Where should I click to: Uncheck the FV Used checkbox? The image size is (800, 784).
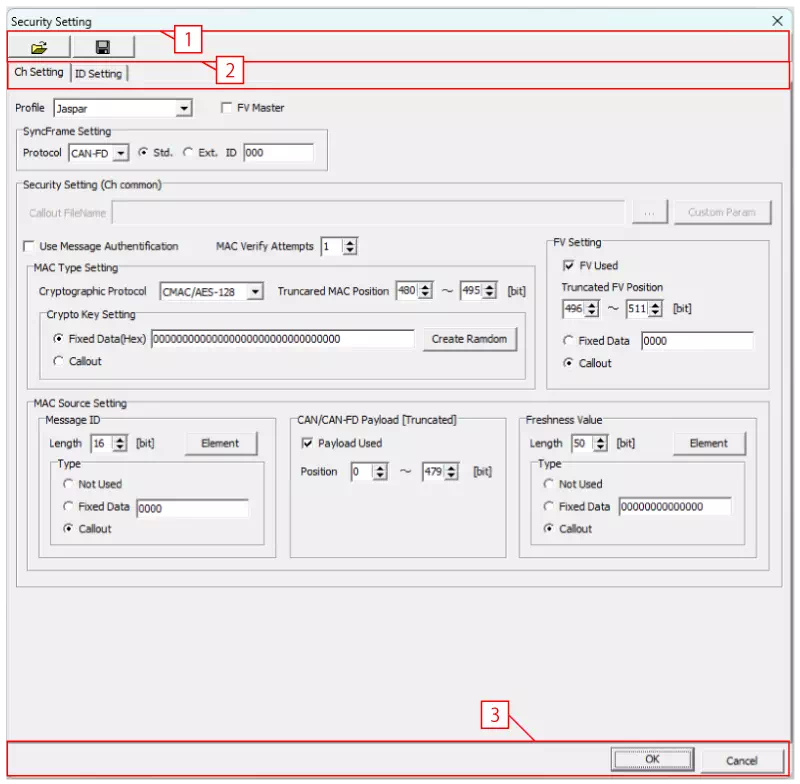567,264
